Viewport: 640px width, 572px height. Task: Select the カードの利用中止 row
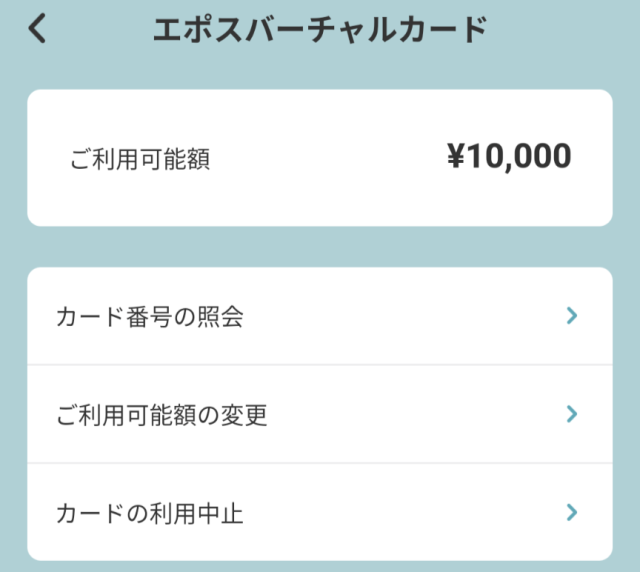(x=319, y=512)
